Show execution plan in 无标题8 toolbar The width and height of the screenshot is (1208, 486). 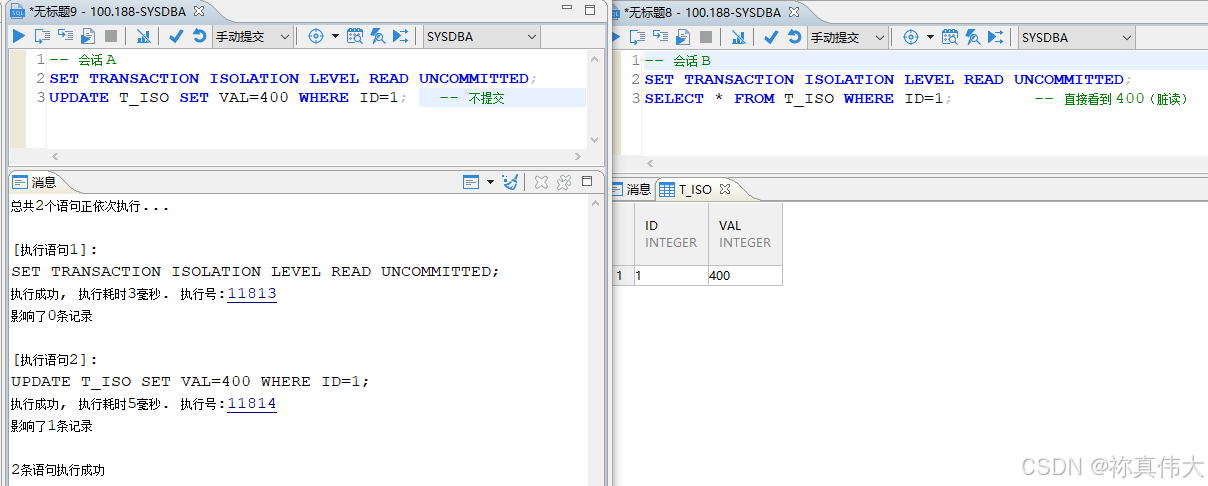click(x=738, y=37)
